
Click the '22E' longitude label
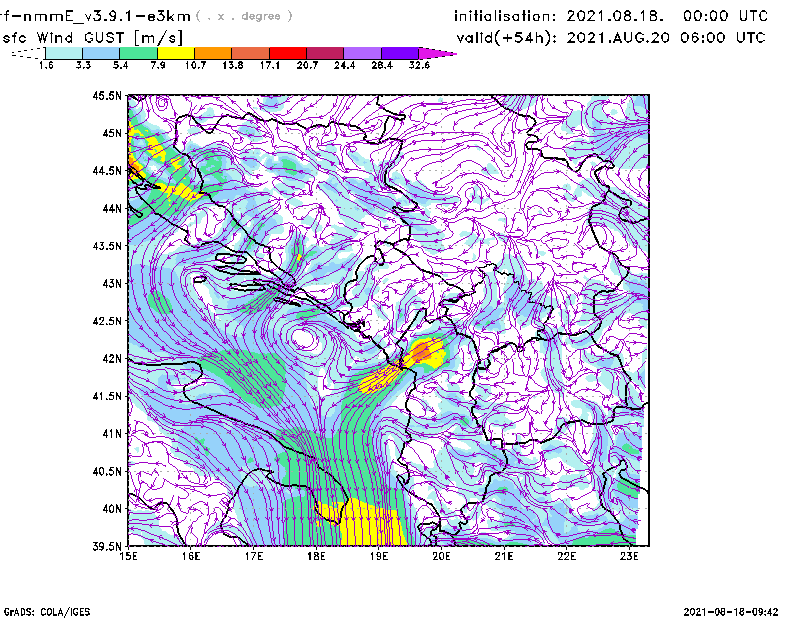tap(566, 556)
